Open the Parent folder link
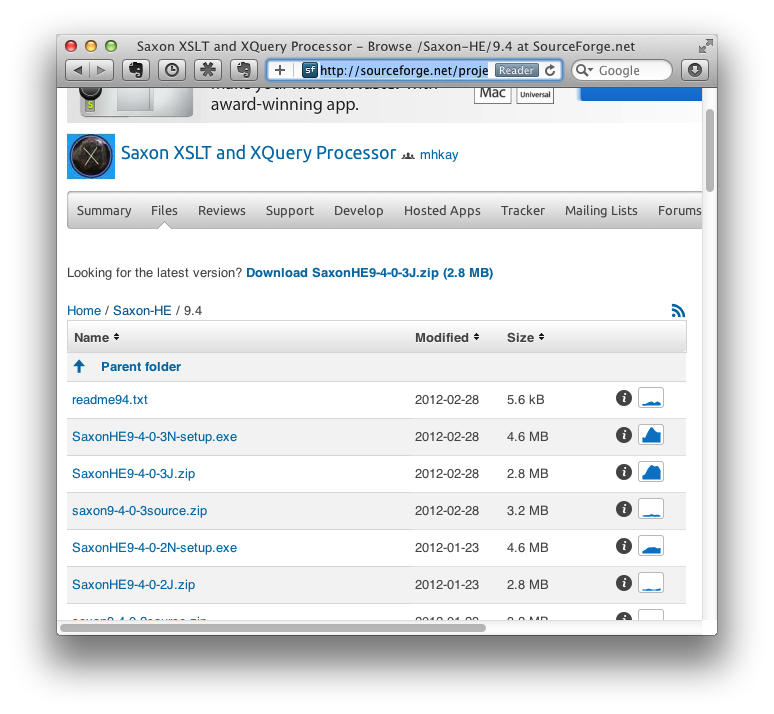 pos(141,366)
